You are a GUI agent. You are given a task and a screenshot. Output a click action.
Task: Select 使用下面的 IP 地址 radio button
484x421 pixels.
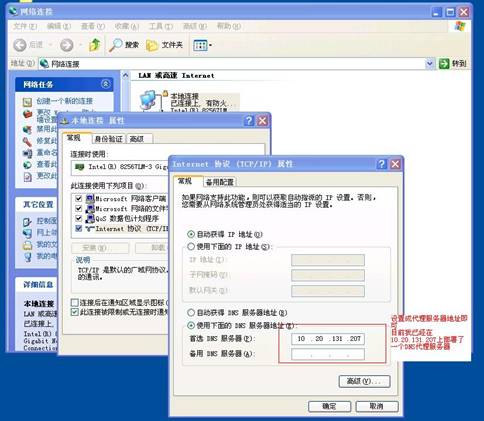click(x=191, y=247)
